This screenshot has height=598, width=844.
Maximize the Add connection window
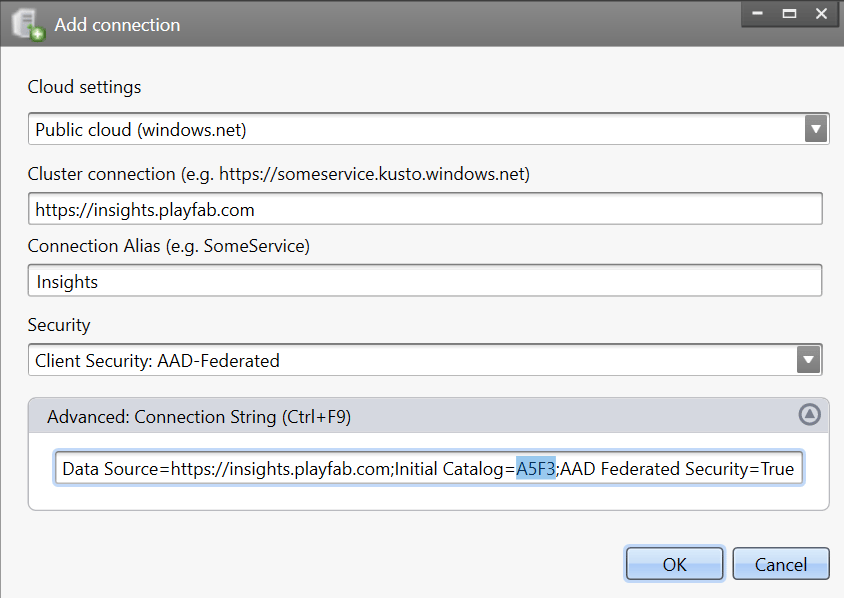point(789,13)
